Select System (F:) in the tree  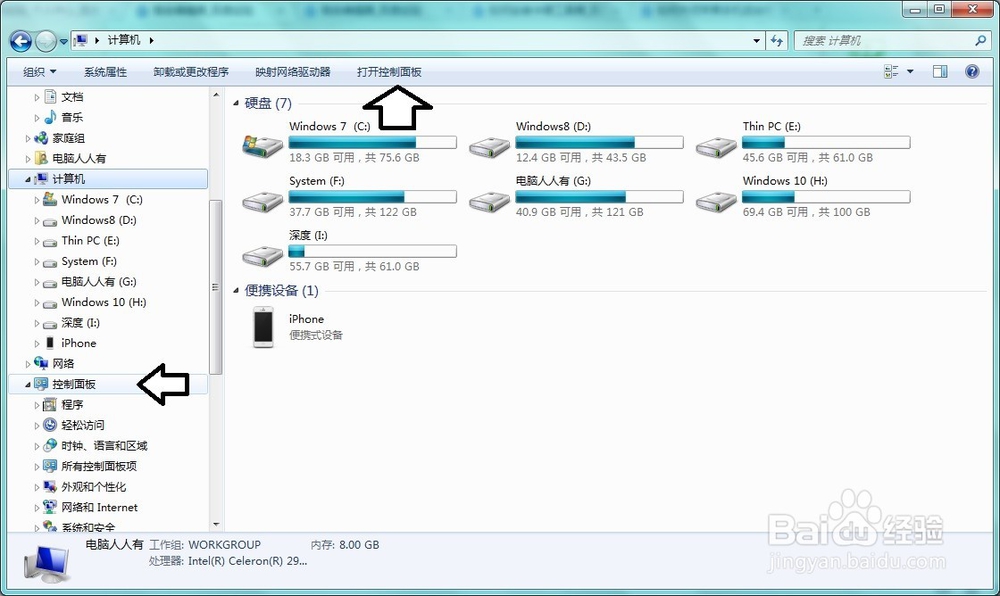click(89, 261)
